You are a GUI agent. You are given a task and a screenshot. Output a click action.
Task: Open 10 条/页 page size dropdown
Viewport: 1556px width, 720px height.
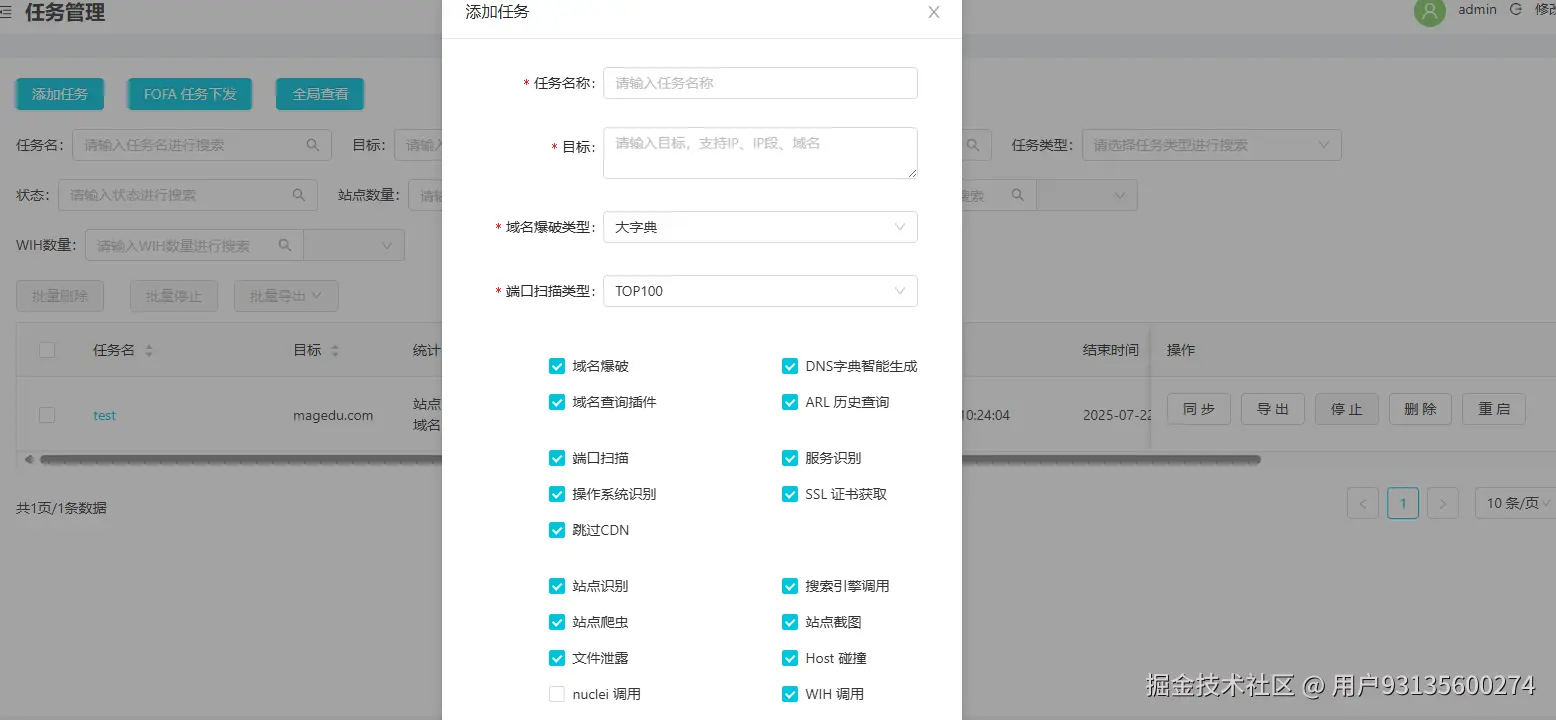tap(1516, 503)
